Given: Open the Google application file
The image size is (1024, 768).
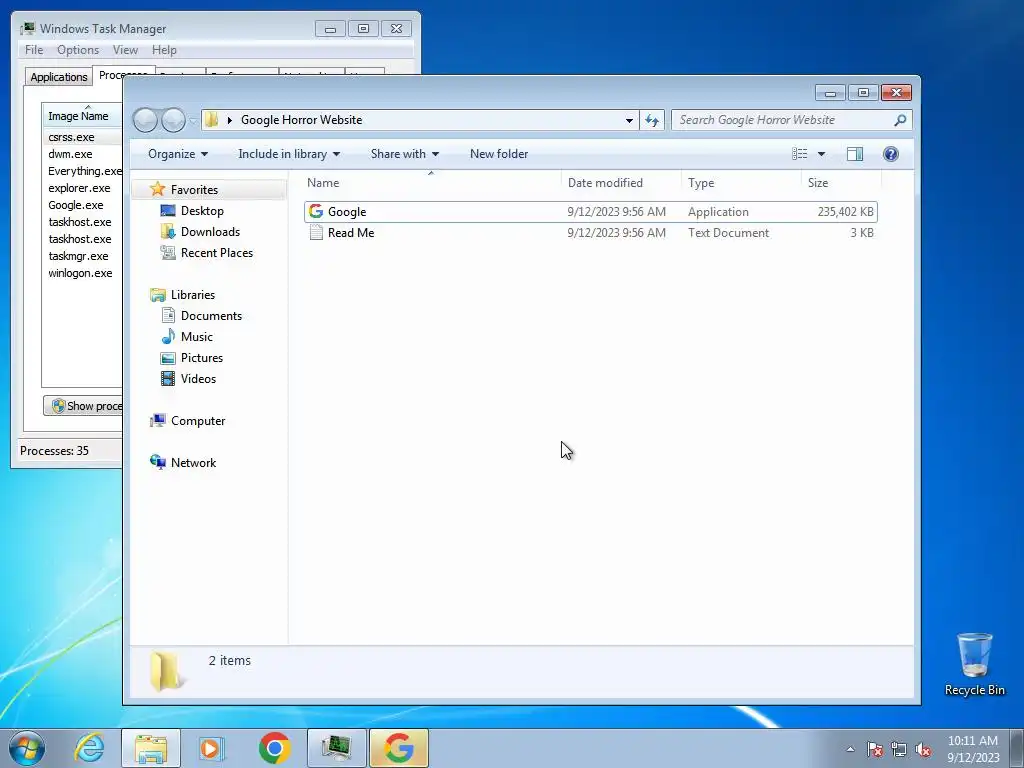Looking at the screenshot, I should 590,212.
